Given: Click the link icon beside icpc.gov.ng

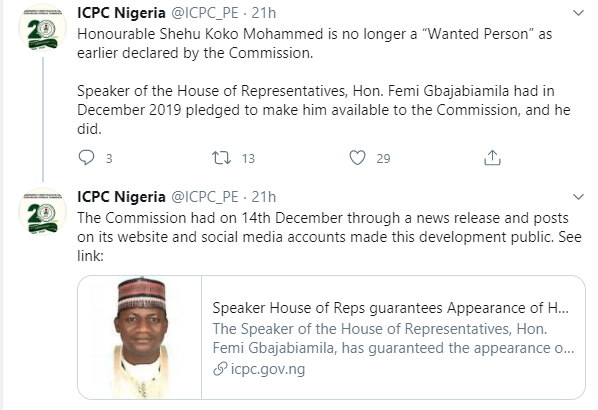Looking at the screenshot, I should coord(220,369).
